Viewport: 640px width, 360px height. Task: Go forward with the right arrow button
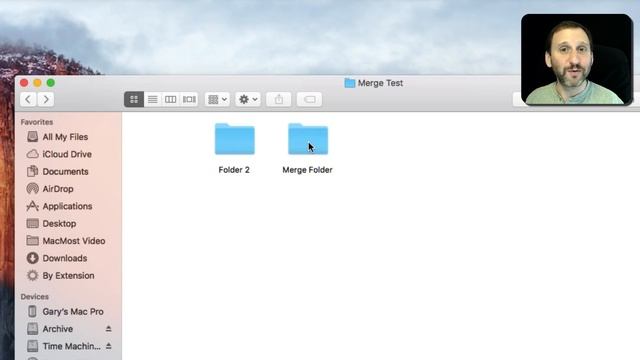[46, 99]
